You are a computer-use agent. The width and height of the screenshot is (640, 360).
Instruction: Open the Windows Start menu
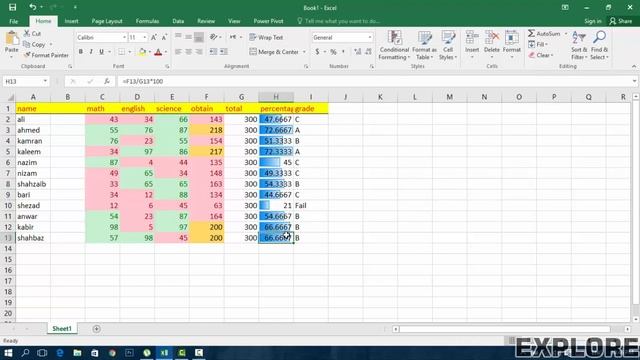point(8,353)
